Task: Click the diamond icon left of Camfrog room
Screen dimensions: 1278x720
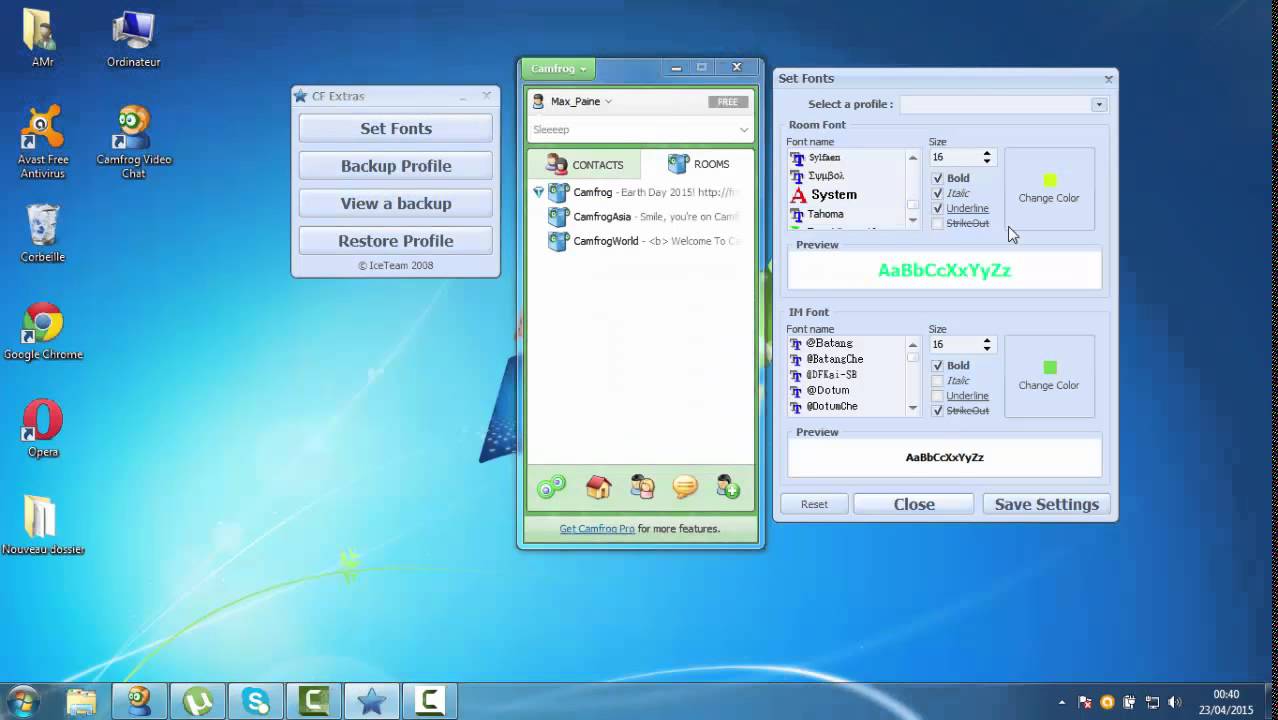Action: click(x=538, y=192)
